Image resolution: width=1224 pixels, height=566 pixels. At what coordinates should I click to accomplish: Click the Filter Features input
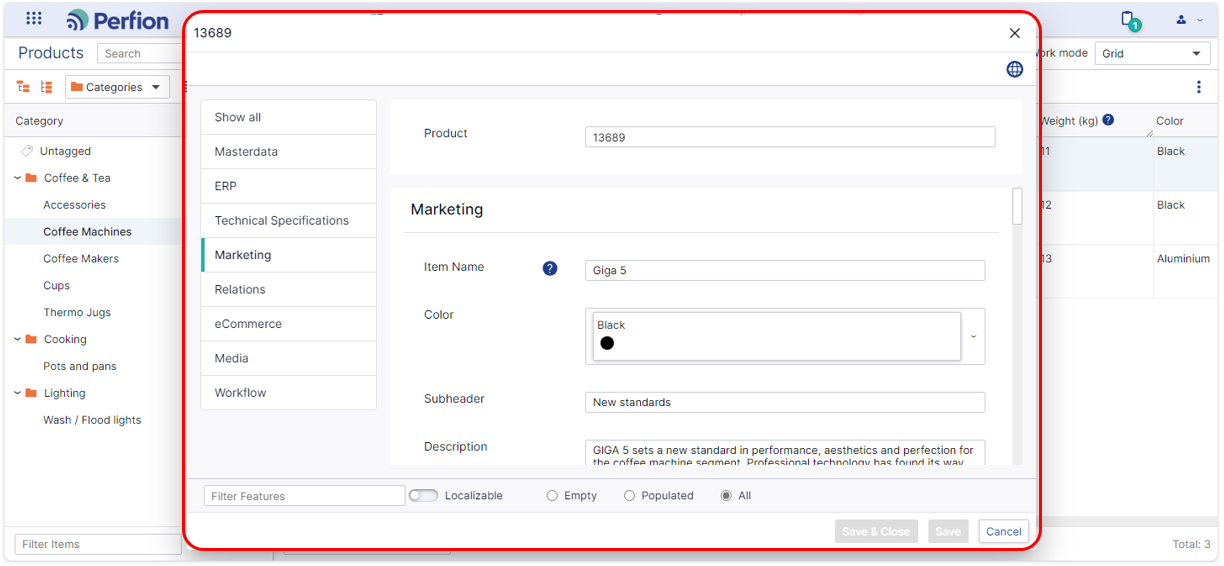(x=304, y=496)
